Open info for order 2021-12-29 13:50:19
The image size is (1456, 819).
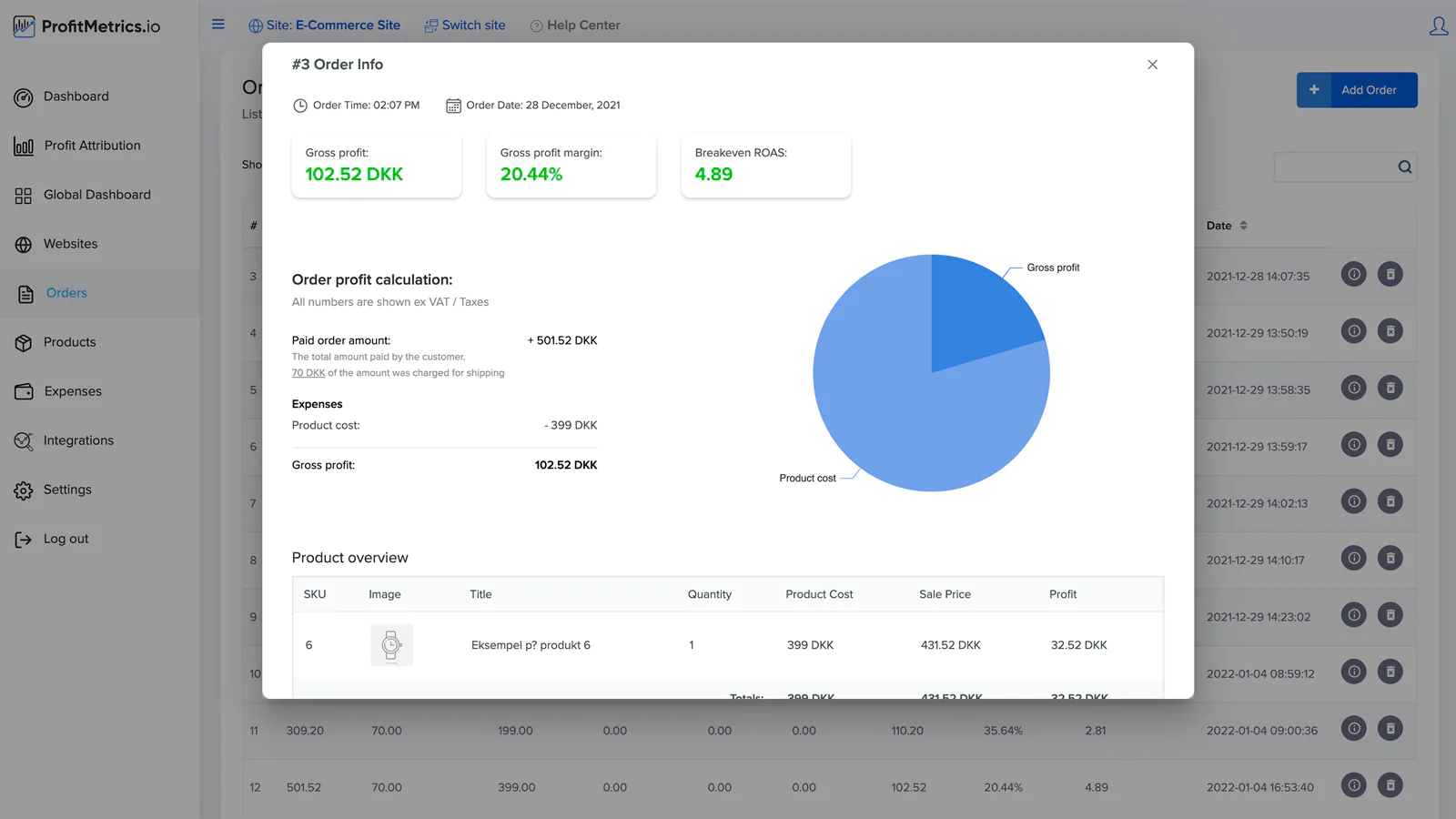(1354, 331)
